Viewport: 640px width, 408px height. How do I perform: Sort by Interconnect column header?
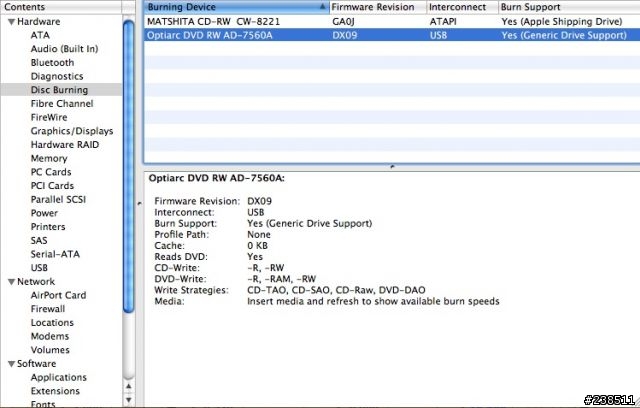point(462,7)
